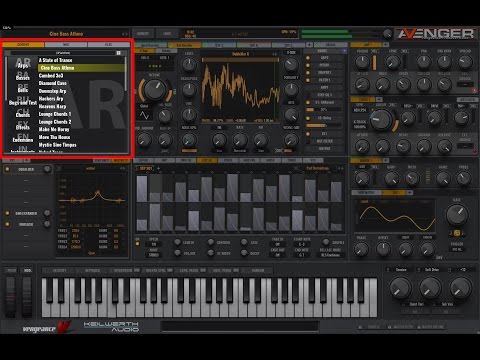Click the AMP envelope Sustain knob
The width and height of the screenshot is (480, 360).
(424, 84)
